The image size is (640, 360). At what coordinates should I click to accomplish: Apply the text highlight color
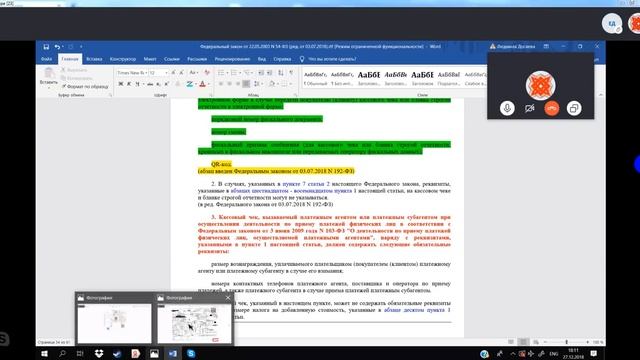tap(189, 84)
